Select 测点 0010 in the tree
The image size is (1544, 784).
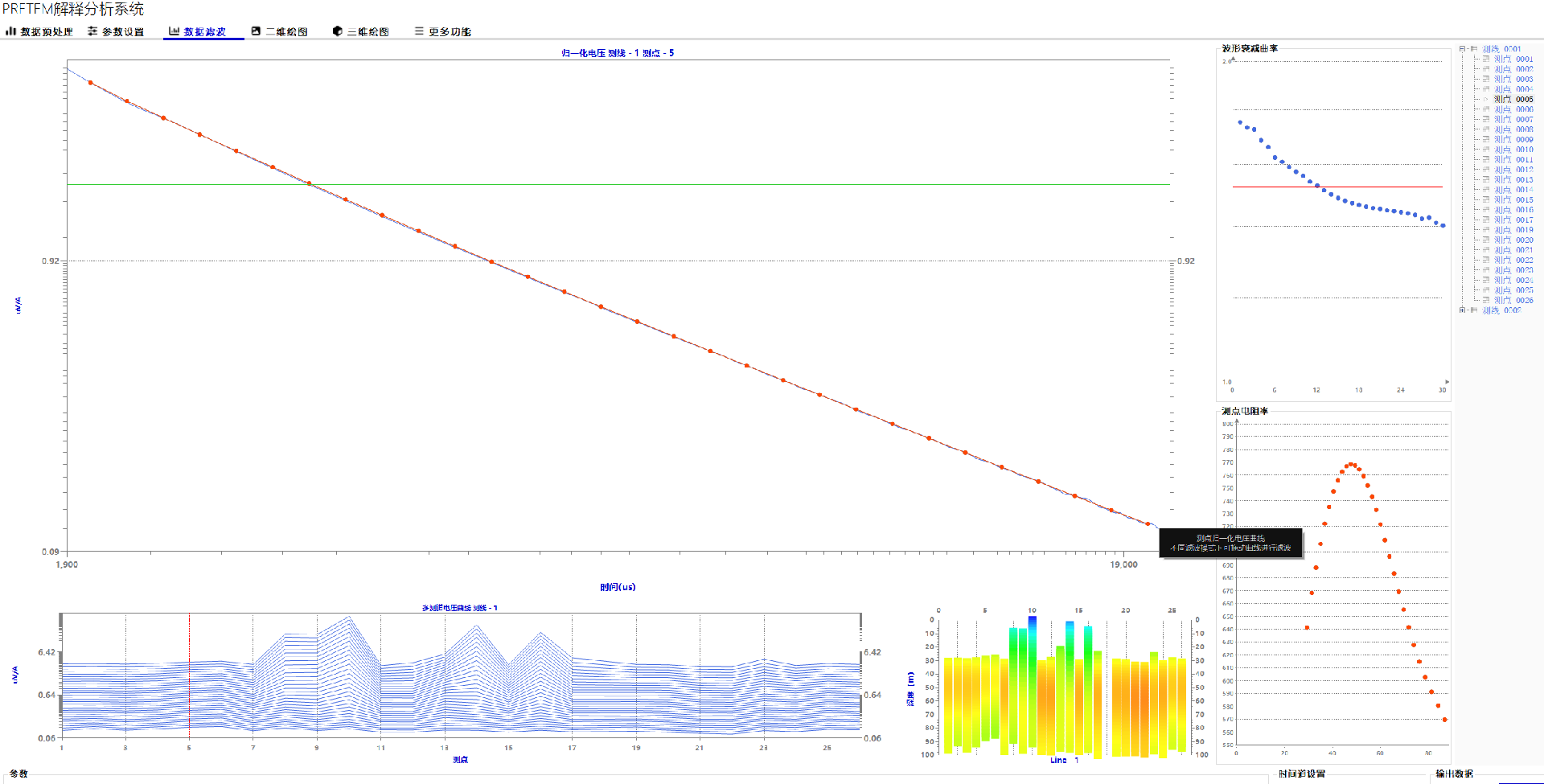[1513, 150]
